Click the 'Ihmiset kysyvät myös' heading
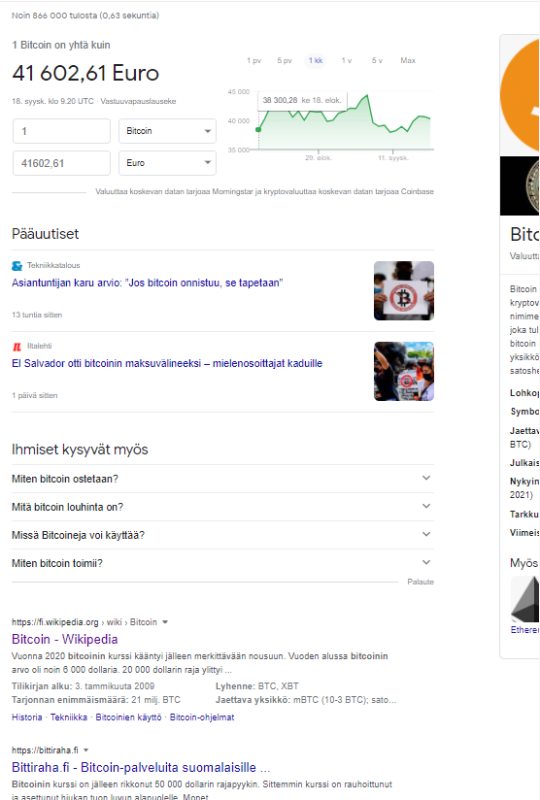540x800 pixels. (x=80, y=449)
